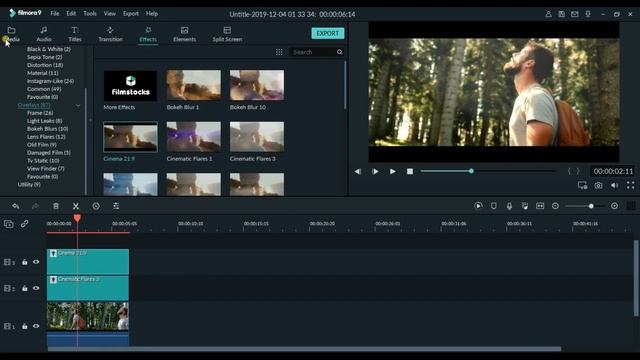This screenshot has width=640, height=360.
Task: Collapse the library side panel handle
Action: [x=91, y=120]
